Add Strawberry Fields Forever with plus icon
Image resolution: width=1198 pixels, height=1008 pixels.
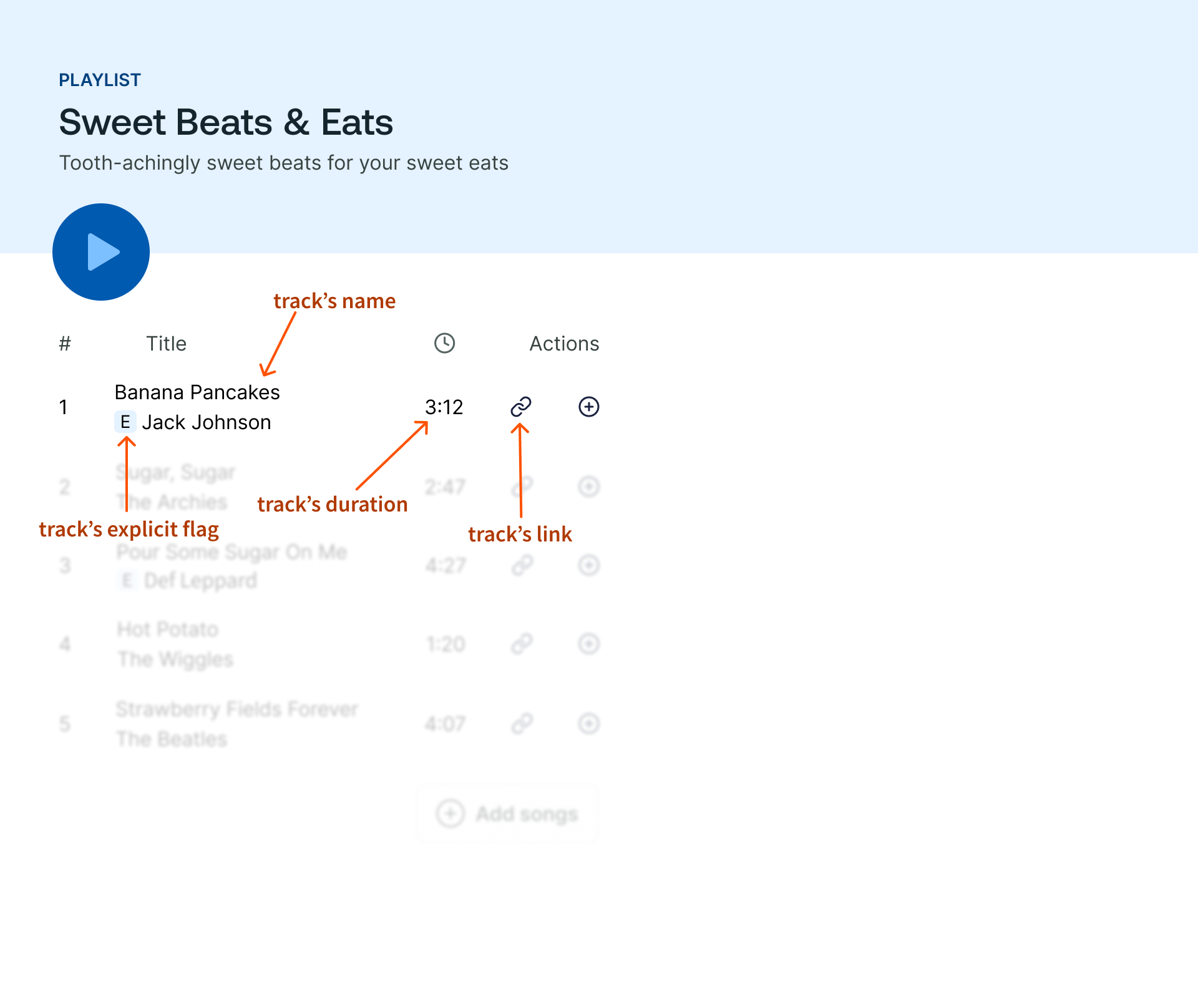click(x=589, y=724)
